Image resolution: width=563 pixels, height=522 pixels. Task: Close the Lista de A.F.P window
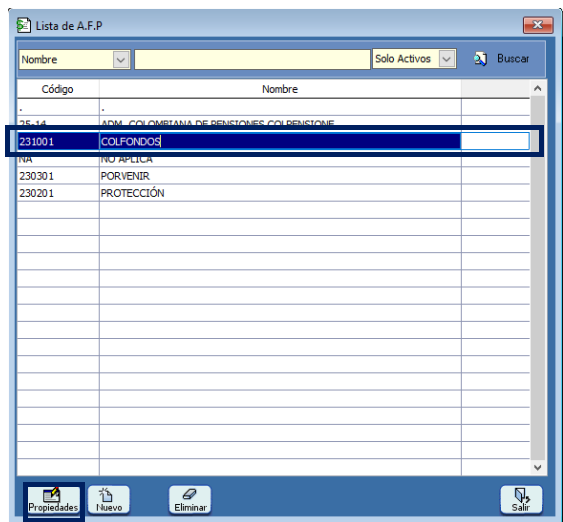point(538,25)
